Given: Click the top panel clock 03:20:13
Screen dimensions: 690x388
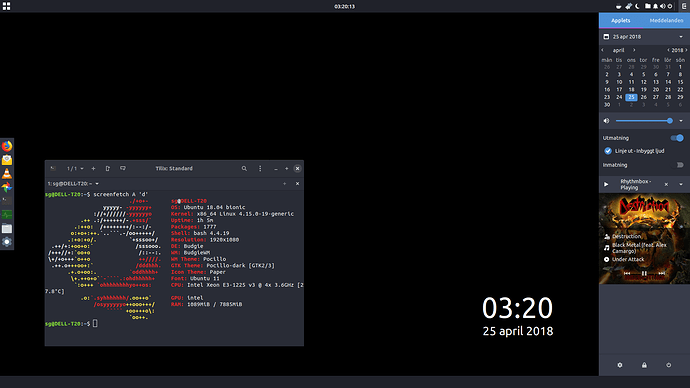Looking at the screenshot, I should click(345, 6).
